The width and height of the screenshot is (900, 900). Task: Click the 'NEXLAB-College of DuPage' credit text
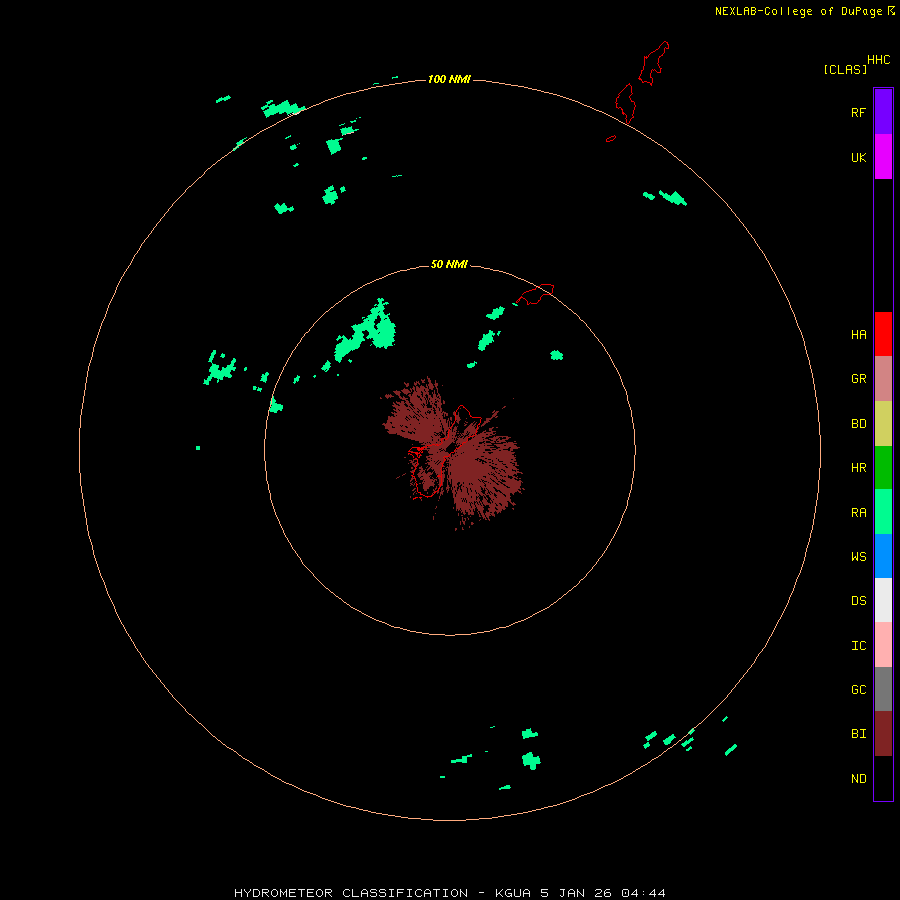tap(798, 11)
